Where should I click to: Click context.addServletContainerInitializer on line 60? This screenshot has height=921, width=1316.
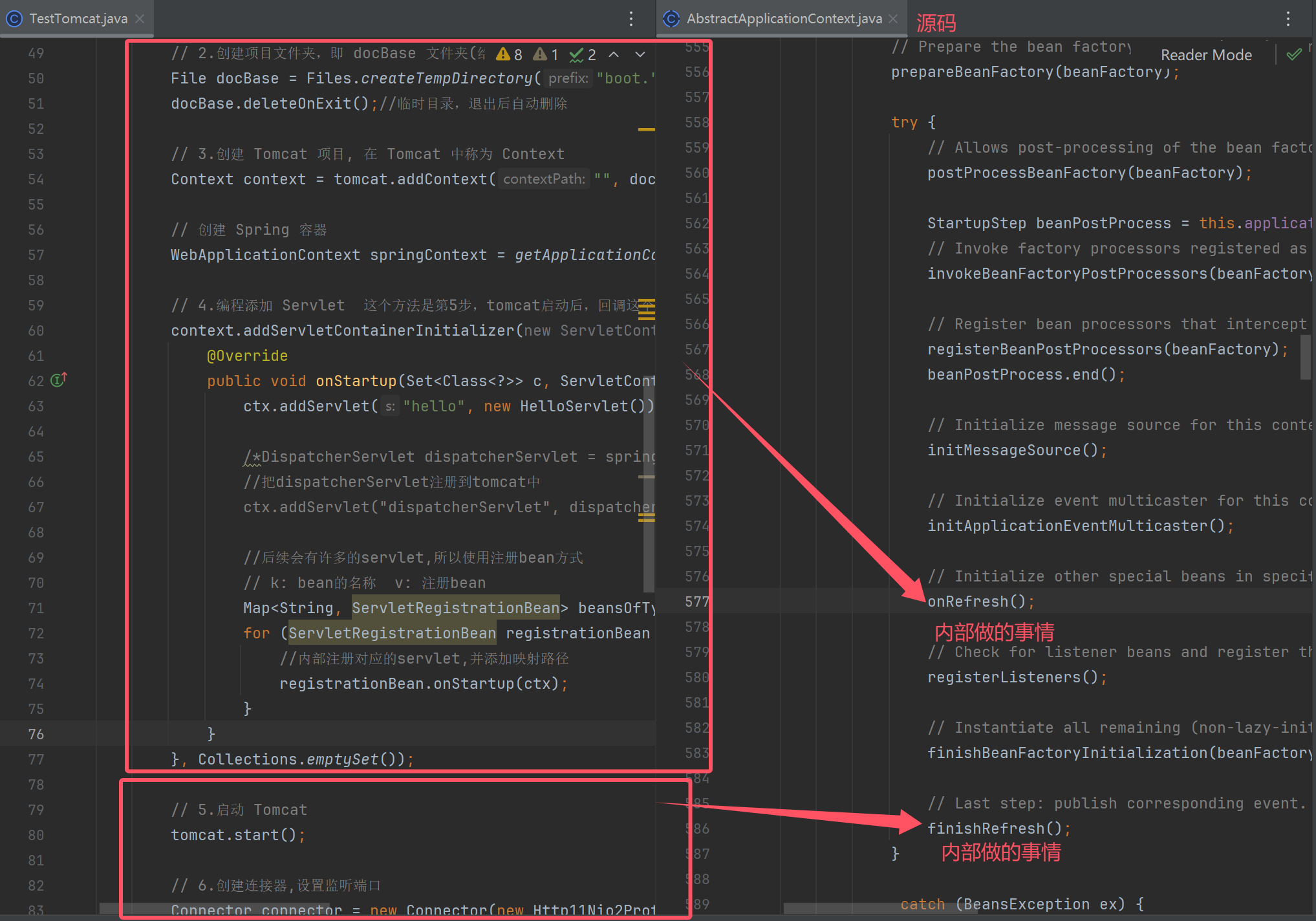point(342,330)
